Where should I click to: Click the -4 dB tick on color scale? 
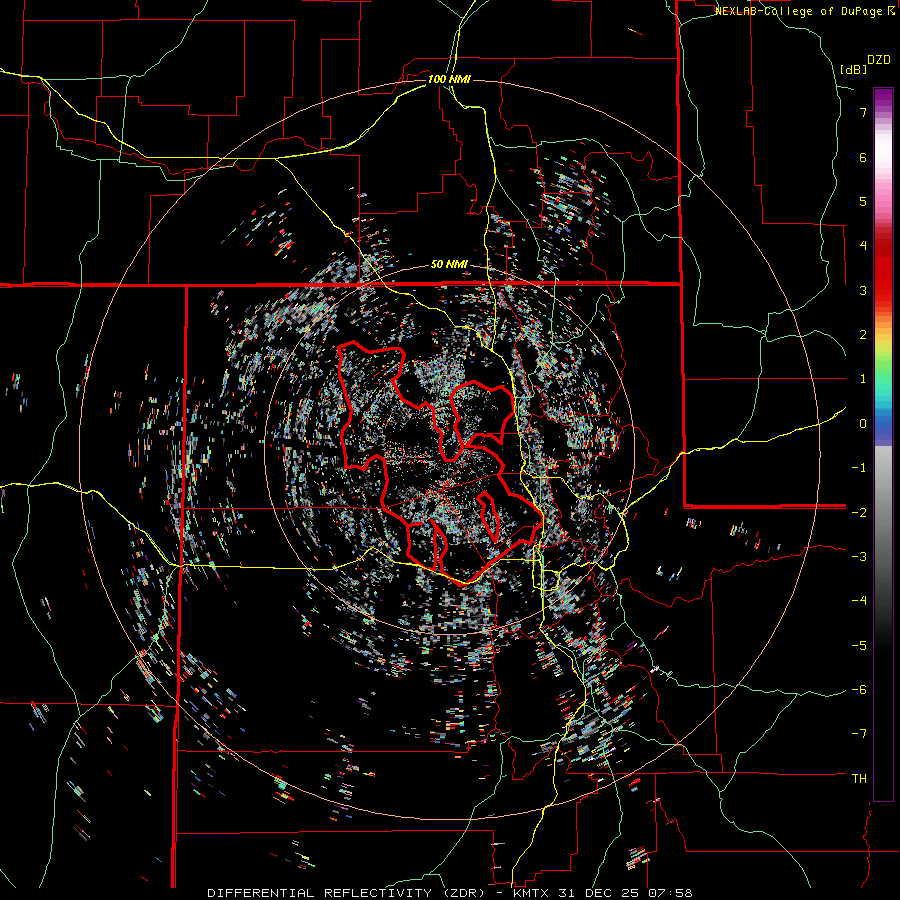click(859, 601)
